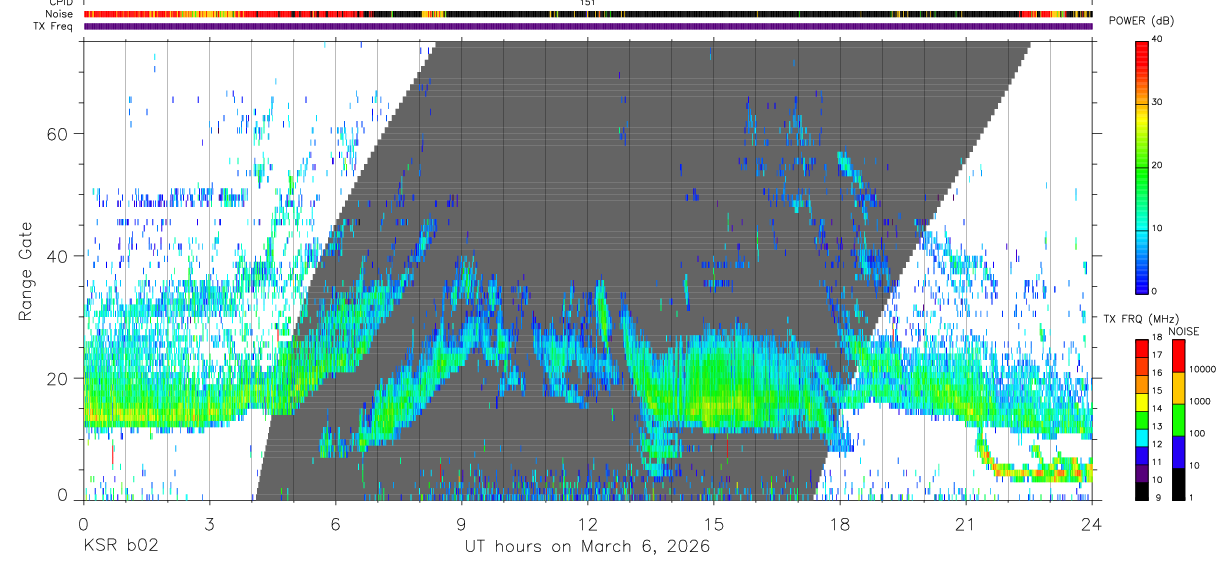1228x567 pixels.
Task: Click the "14" MHz label in the TX FRQ legend
Action: tap(1156, 408)
